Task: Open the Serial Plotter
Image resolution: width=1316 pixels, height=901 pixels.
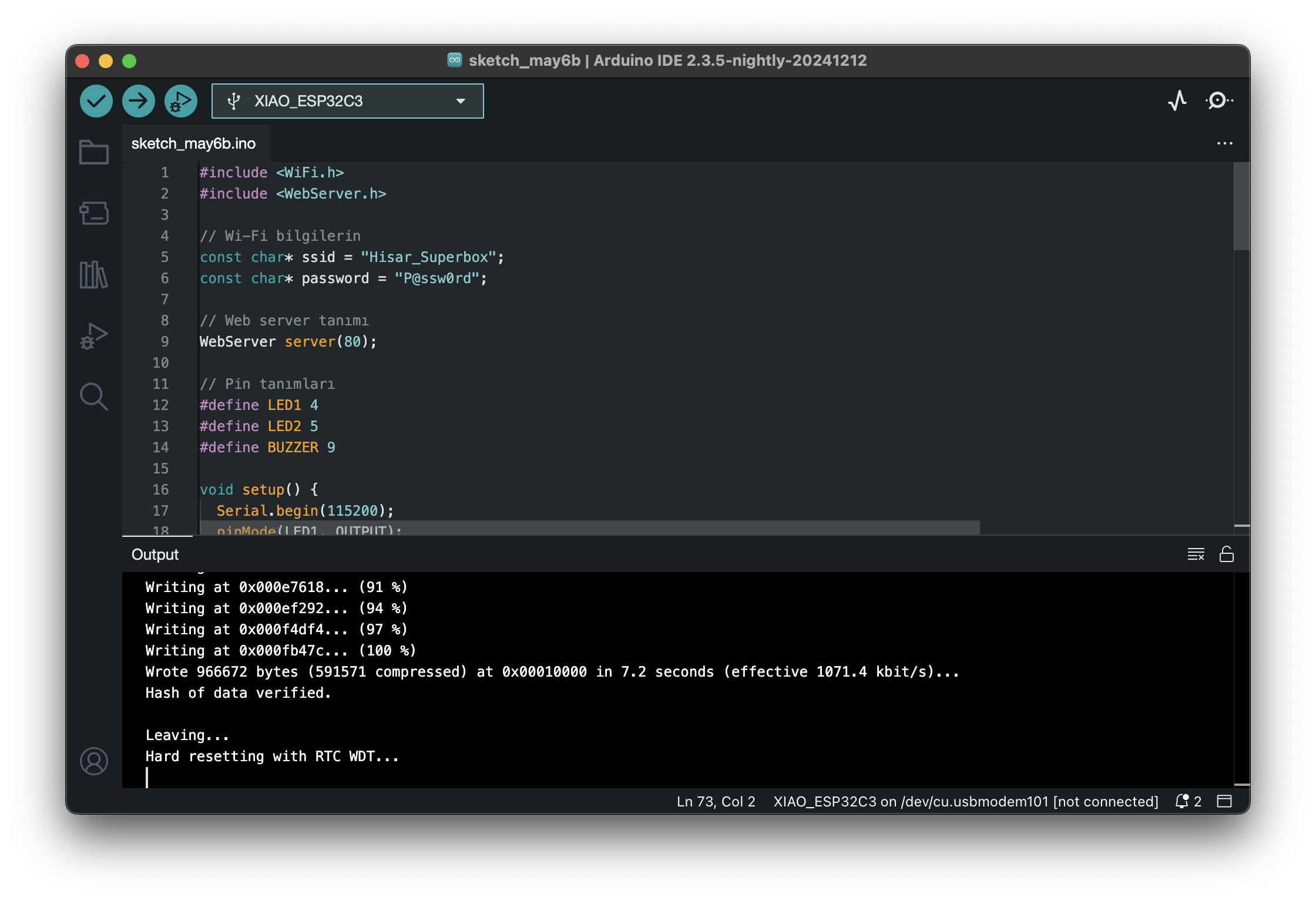Action: point(1177,101)
